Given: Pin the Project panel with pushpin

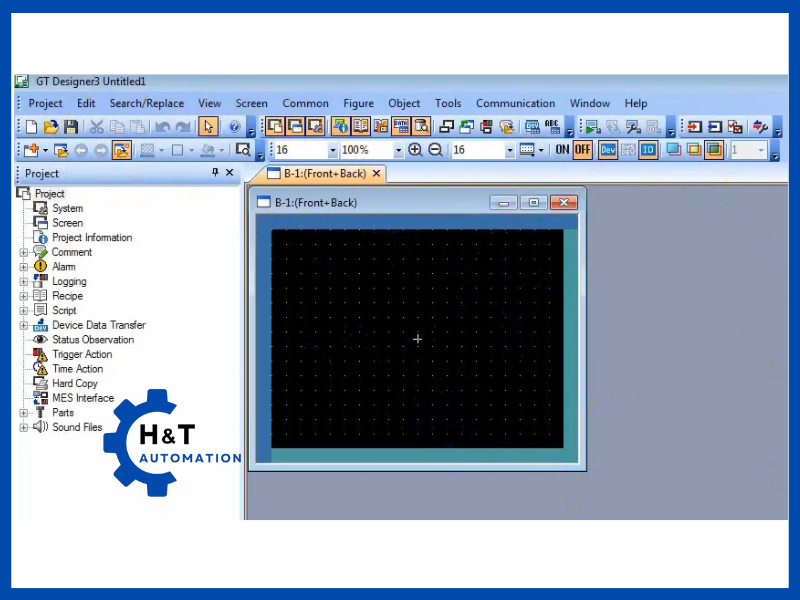Looking at the screenshot, I should pyautogui.click(x=215, y=173).
